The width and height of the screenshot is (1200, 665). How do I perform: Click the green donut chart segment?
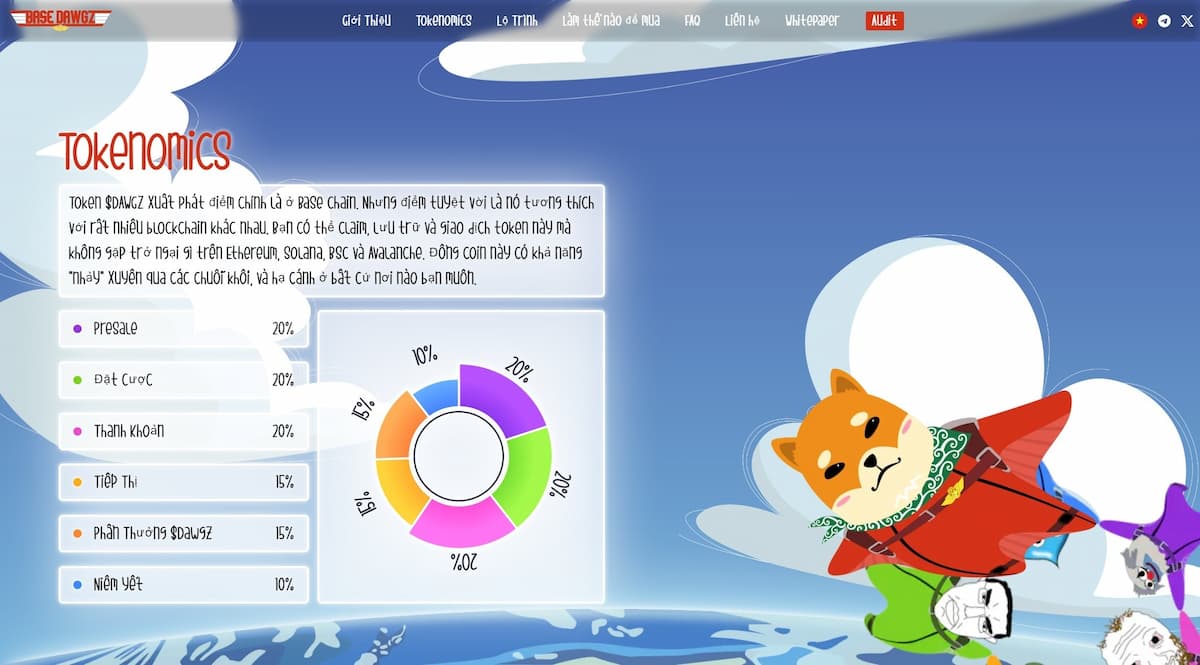(530, 475)
